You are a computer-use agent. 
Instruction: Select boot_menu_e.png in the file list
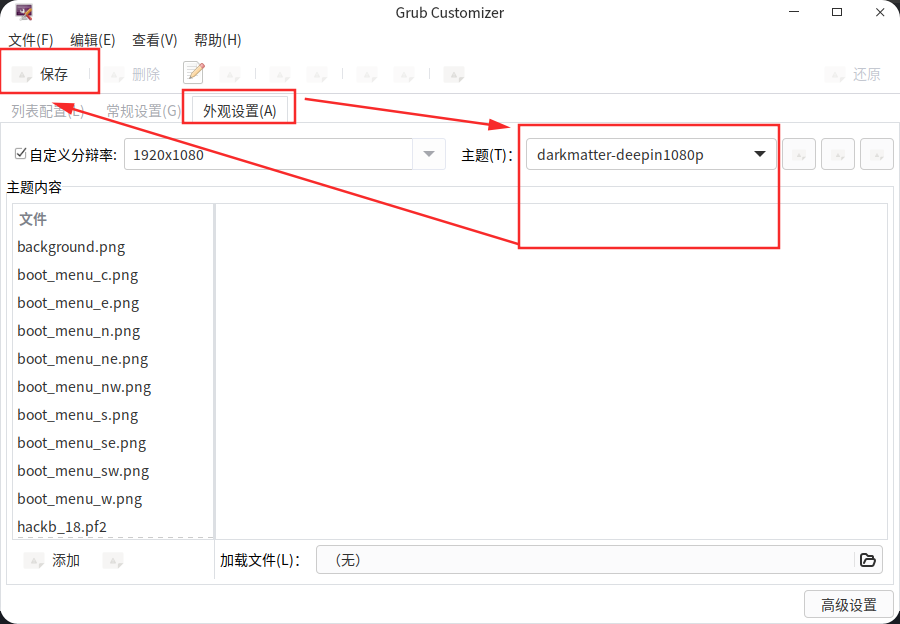point(113,303)
